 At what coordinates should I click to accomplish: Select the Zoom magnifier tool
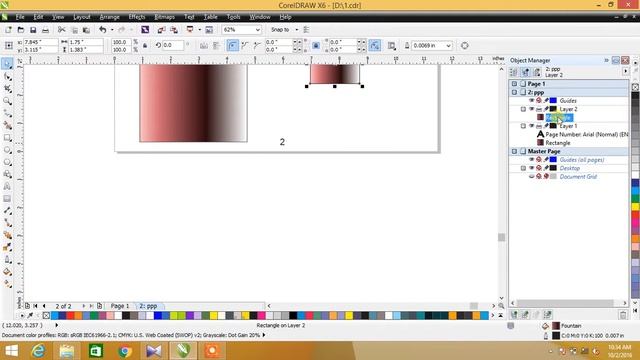[x=7, y=101]
